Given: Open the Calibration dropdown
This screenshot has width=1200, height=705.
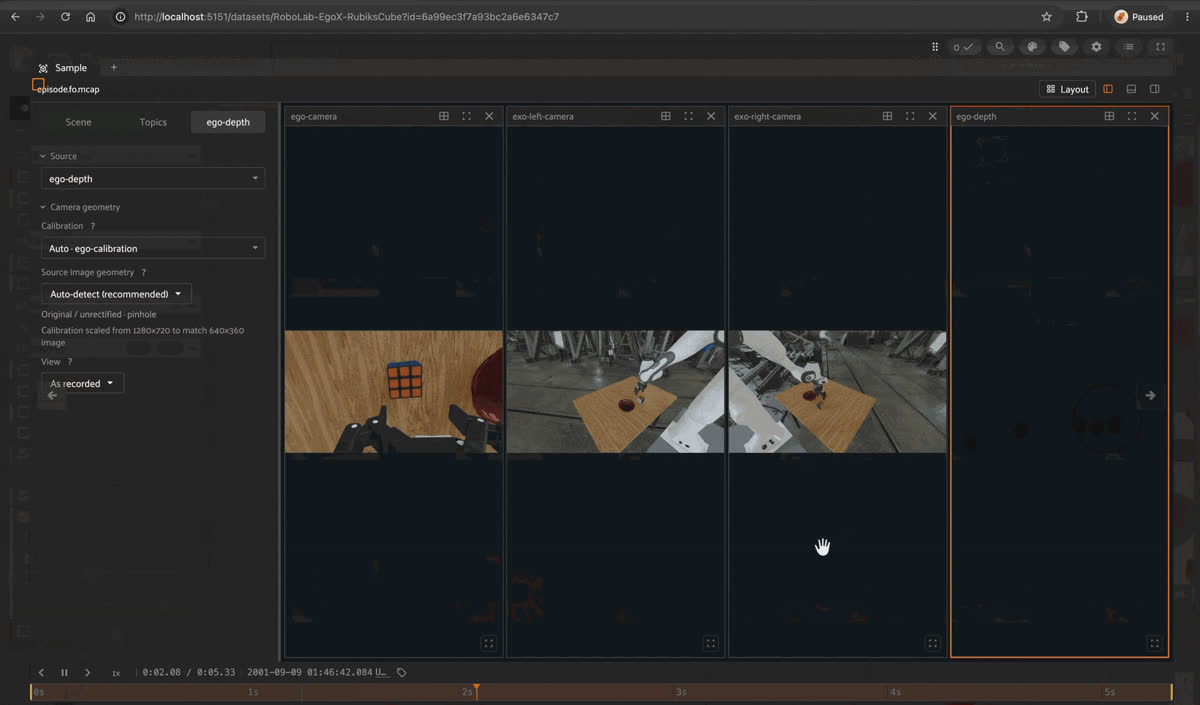Looking at the screenshot, I should (x=153, y=248).
